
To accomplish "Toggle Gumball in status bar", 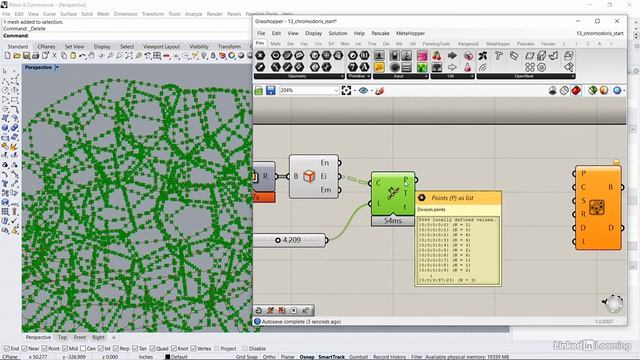I will click(x=358, y=357).
